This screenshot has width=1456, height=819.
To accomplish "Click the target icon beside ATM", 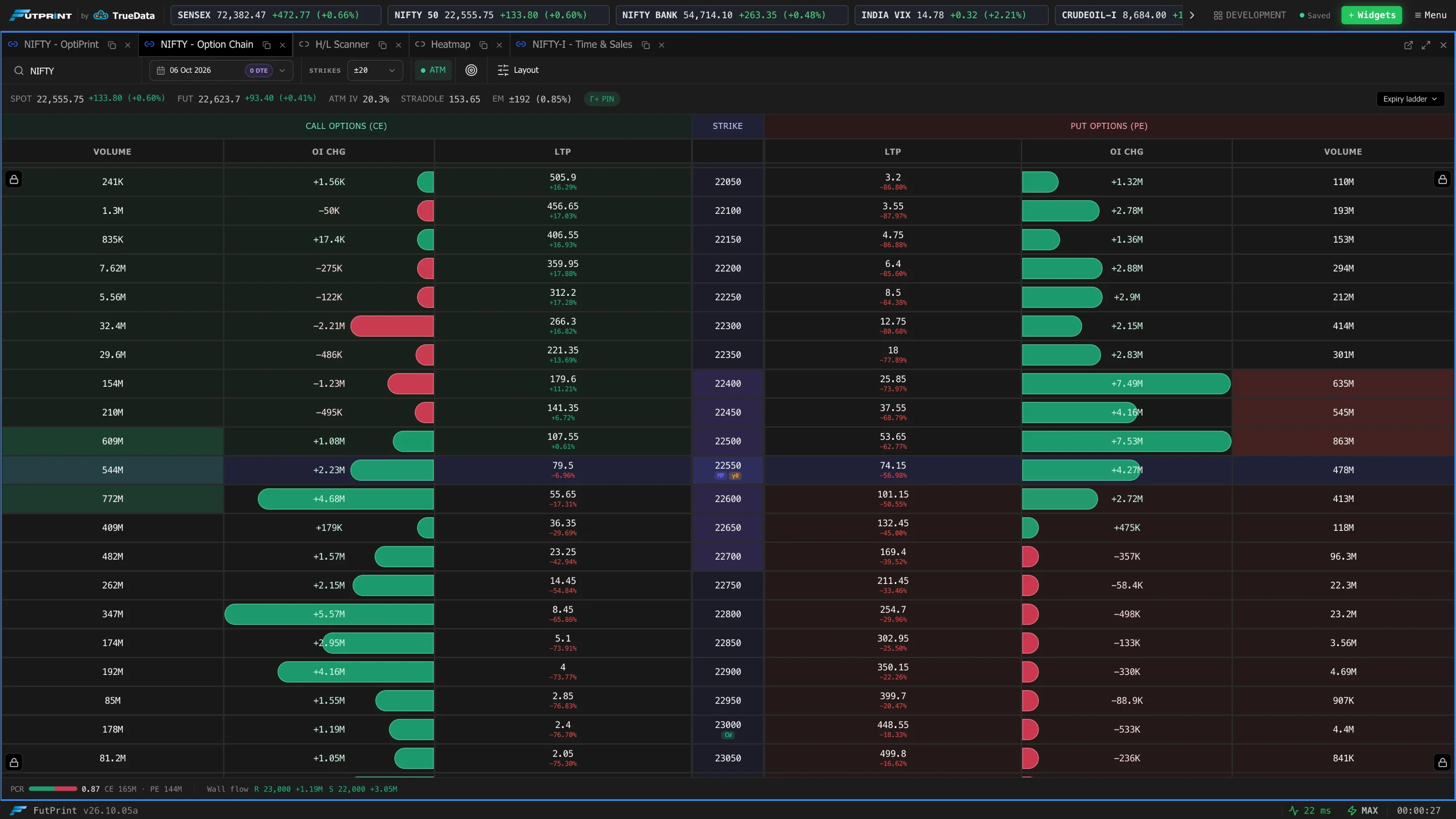I will (x=471, y=70).
